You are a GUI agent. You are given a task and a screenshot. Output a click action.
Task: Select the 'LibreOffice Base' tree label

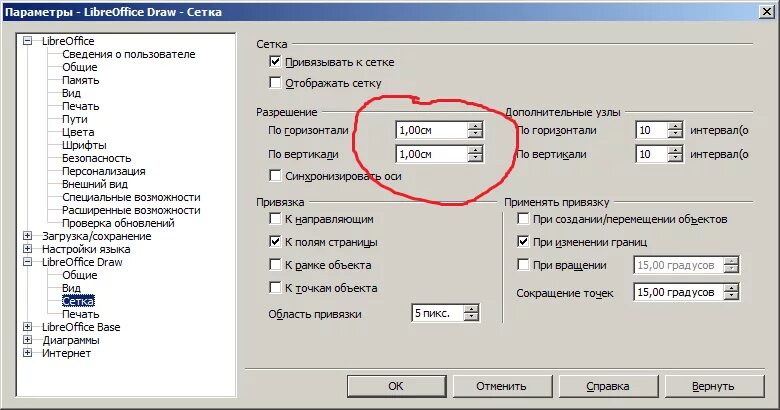(81, 327)
